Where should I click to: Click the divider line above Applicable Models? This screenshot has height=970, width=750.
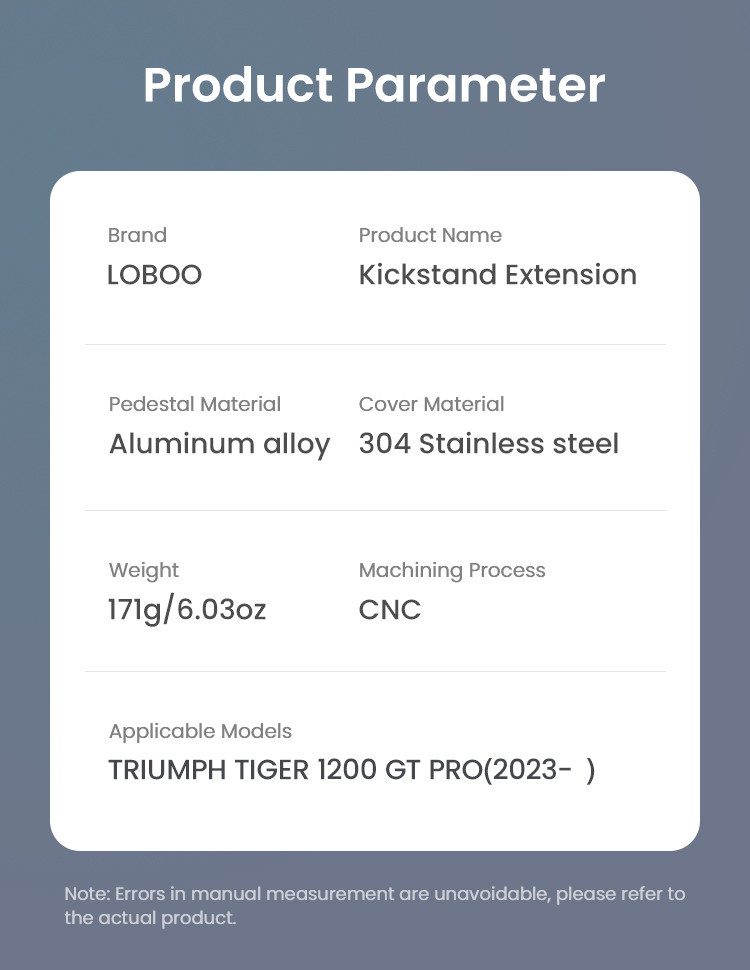(x=375, y=672)
